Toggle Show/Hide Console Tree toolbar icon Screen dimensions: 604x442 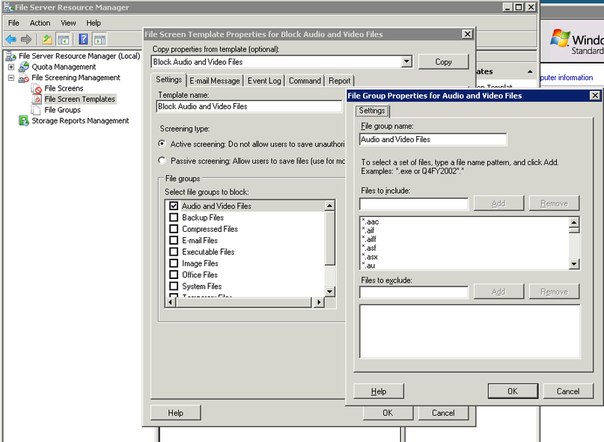63,39
